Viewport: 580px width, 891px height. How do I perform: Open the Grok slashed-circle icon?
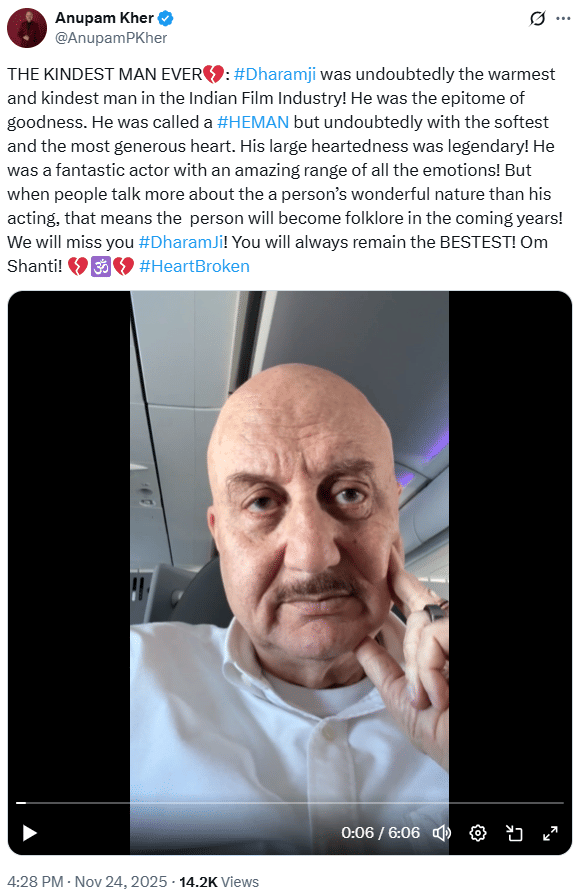pyautogui.click(x=537, y=19)
